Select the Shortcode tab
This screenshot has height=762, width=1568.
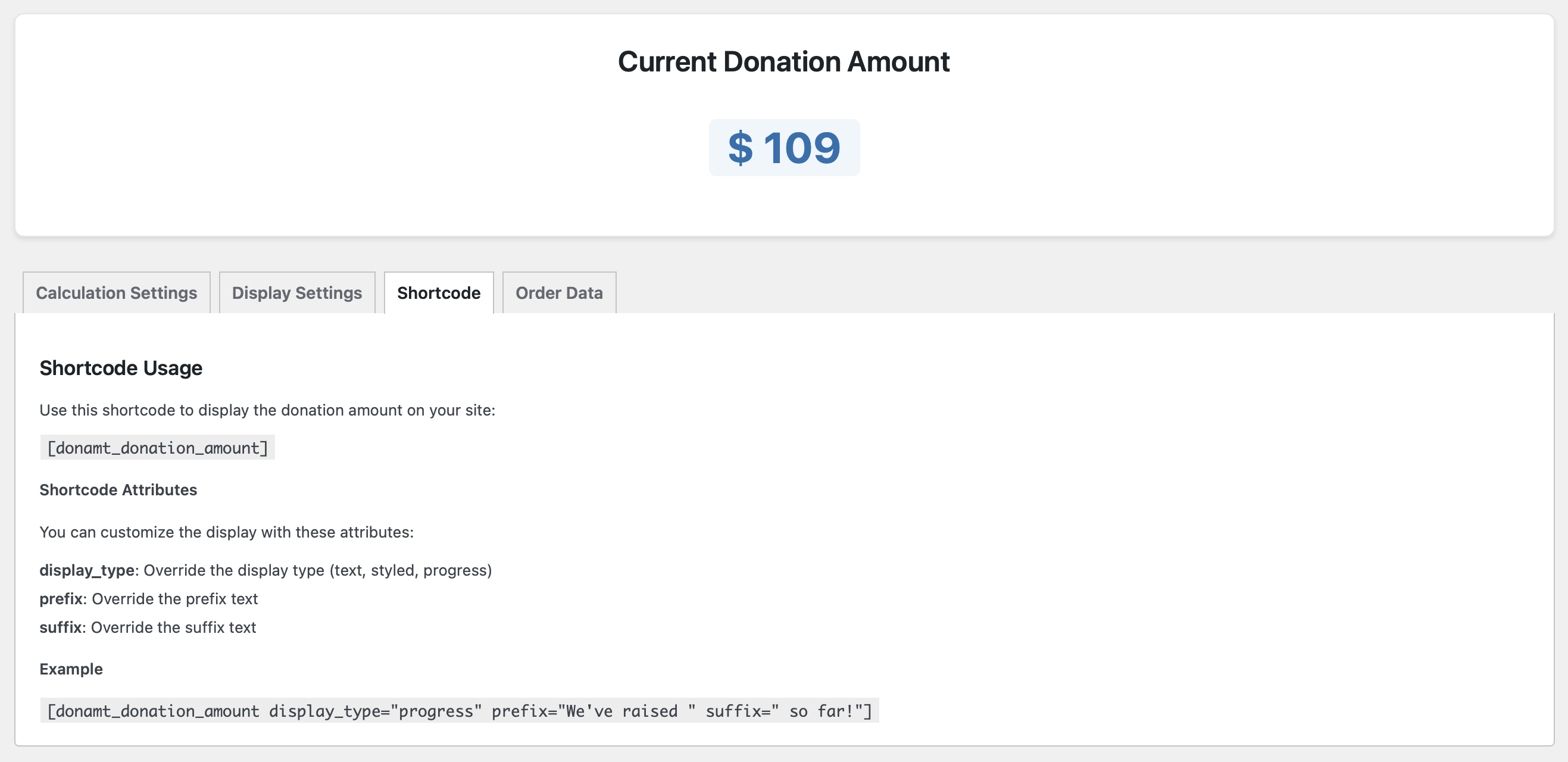(438, 293)
